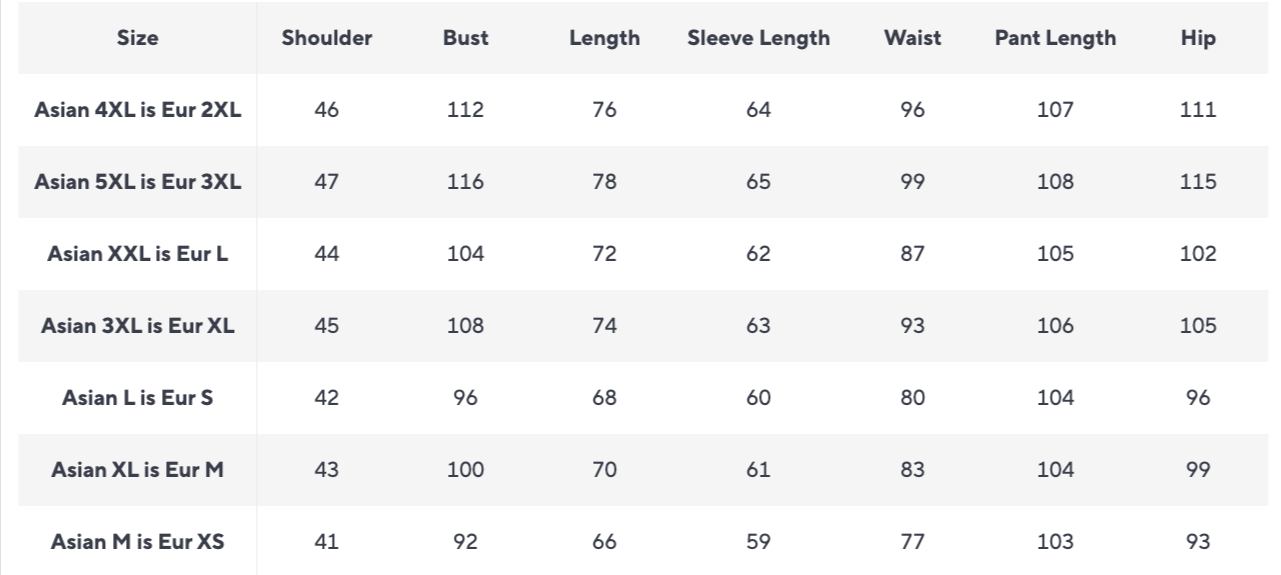The height and width of the screenshot is (575, 1281).
Task: Click the Asian 5XL is Eur 3XL label
Action: [138, 182]
